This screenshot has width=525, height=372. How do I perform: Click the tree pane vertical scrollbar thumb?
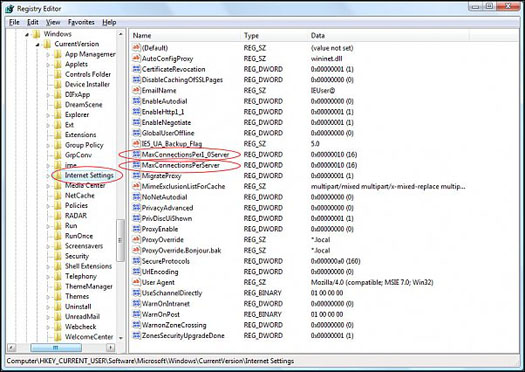(120, 240)
